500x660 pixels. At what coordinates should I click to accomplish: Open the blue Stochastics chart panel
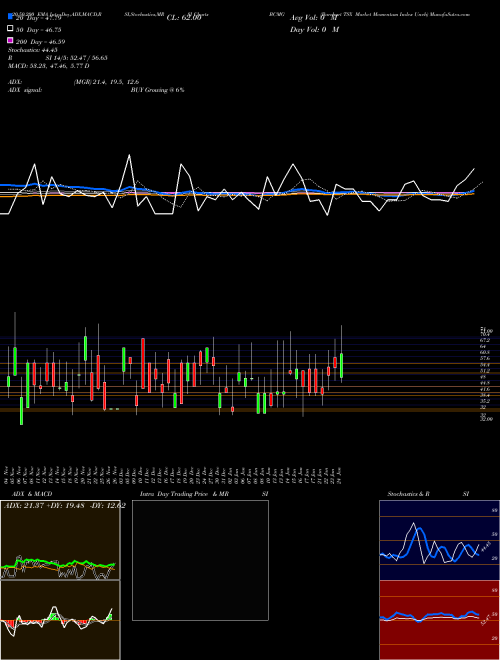click(439, 540)
